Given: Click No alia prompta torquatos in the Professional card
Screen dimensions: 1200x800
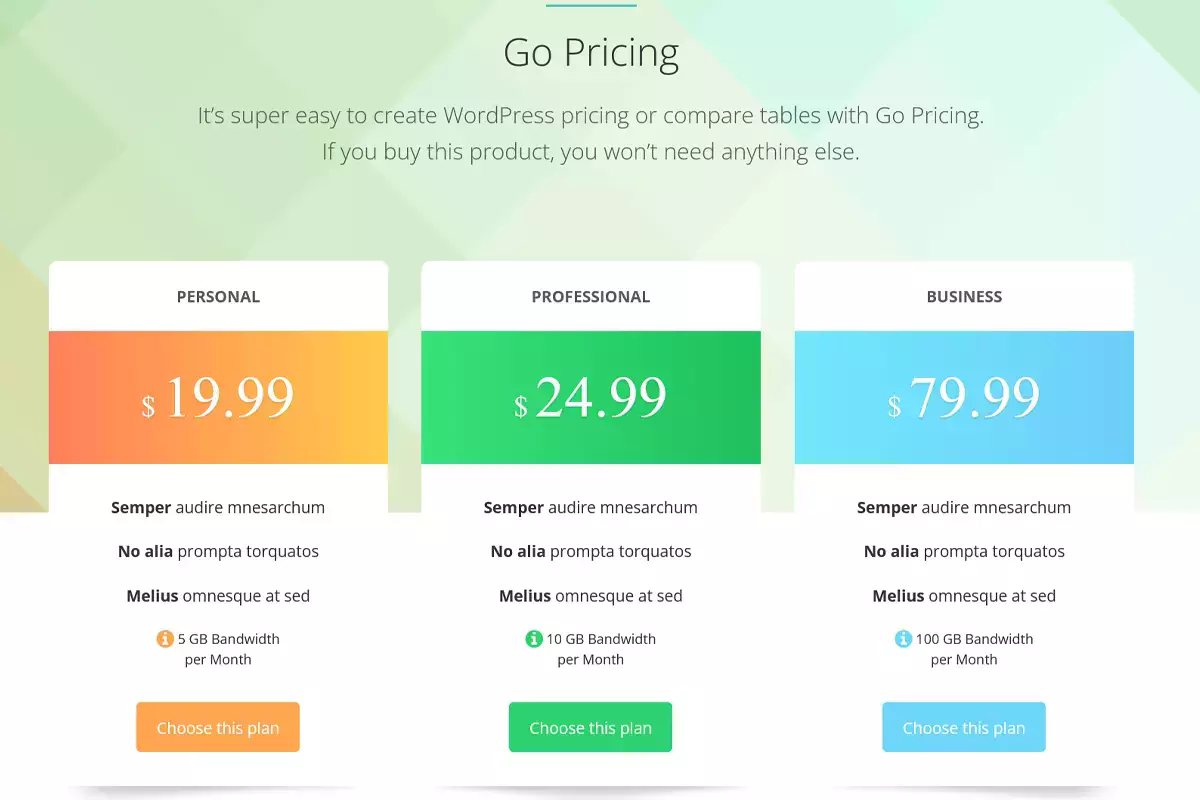Looking at the screenshot, I should tap(590, 552).
